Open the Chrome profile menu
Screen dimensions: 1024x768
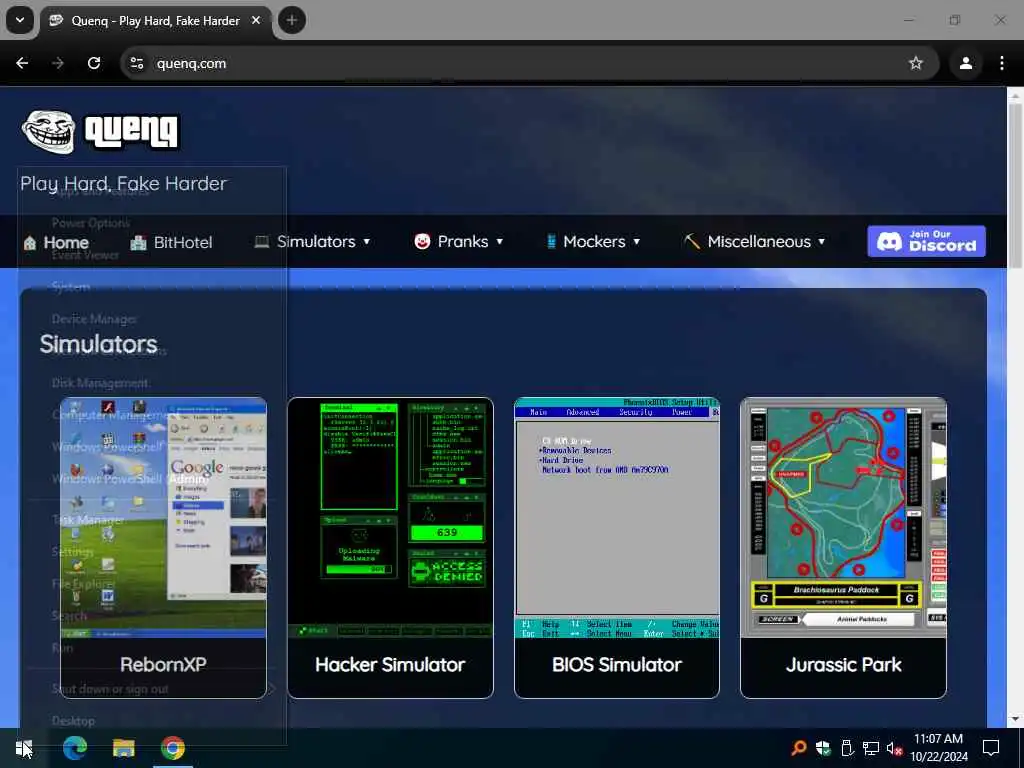(x=966, y=63)
